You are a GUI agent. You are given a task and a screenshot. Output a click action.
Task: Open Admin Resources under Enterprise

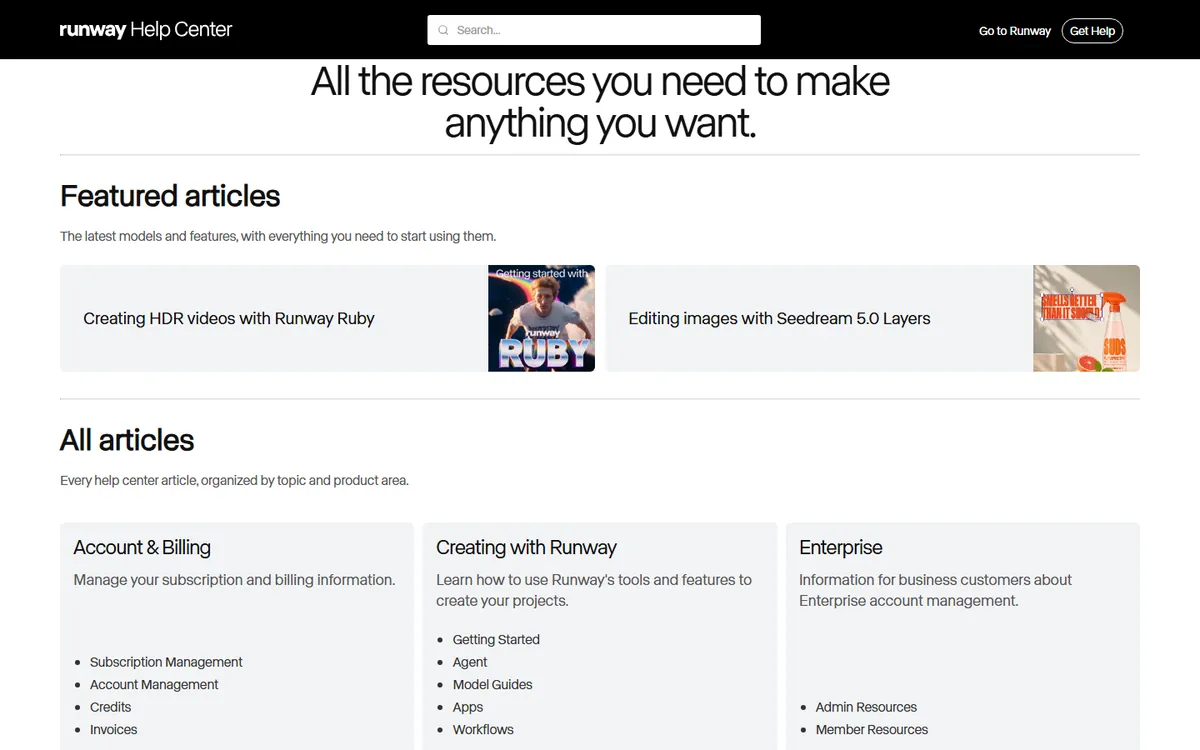tap(866, 707)
